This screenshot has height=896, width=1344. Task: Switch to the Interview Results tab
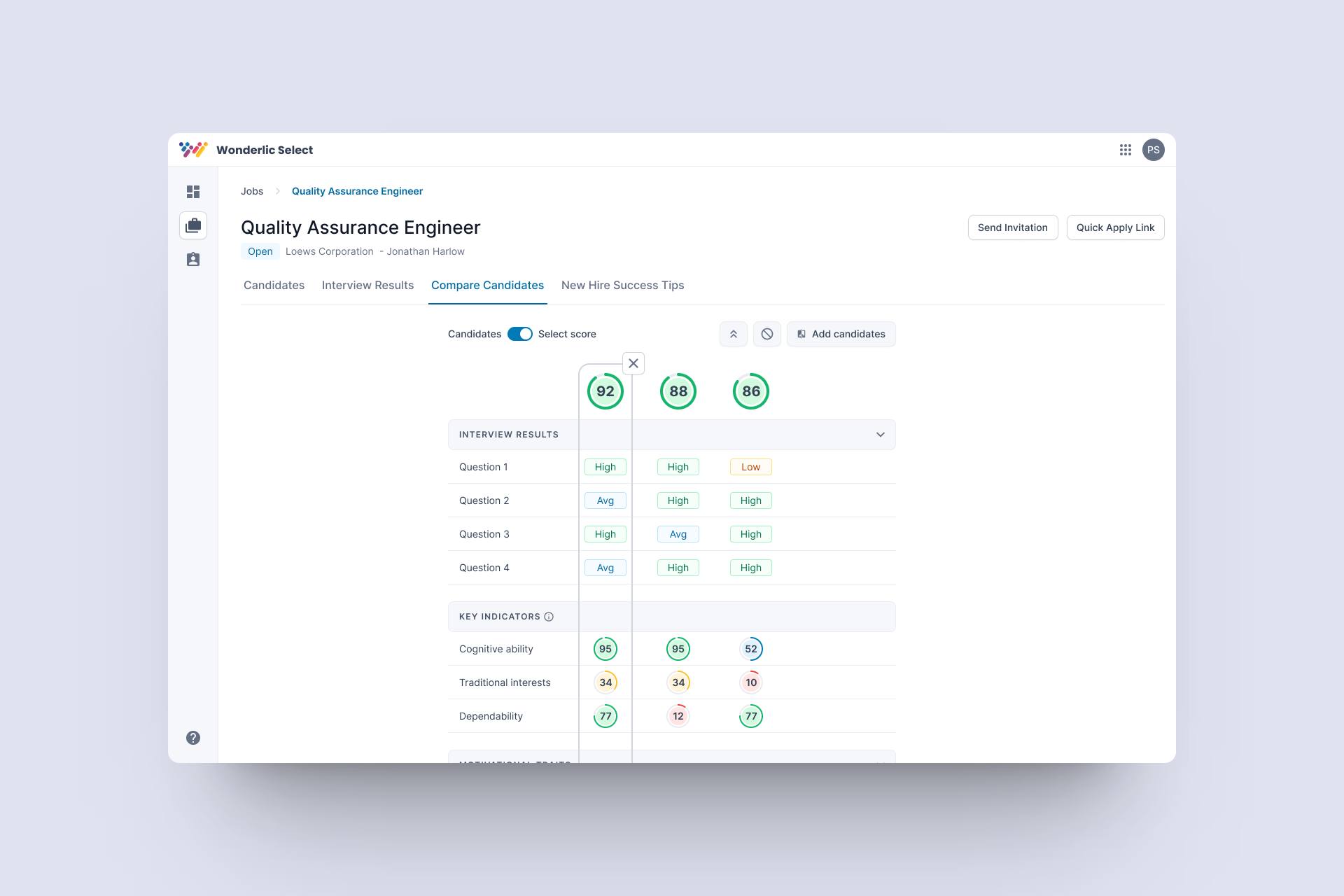point(367,285)
